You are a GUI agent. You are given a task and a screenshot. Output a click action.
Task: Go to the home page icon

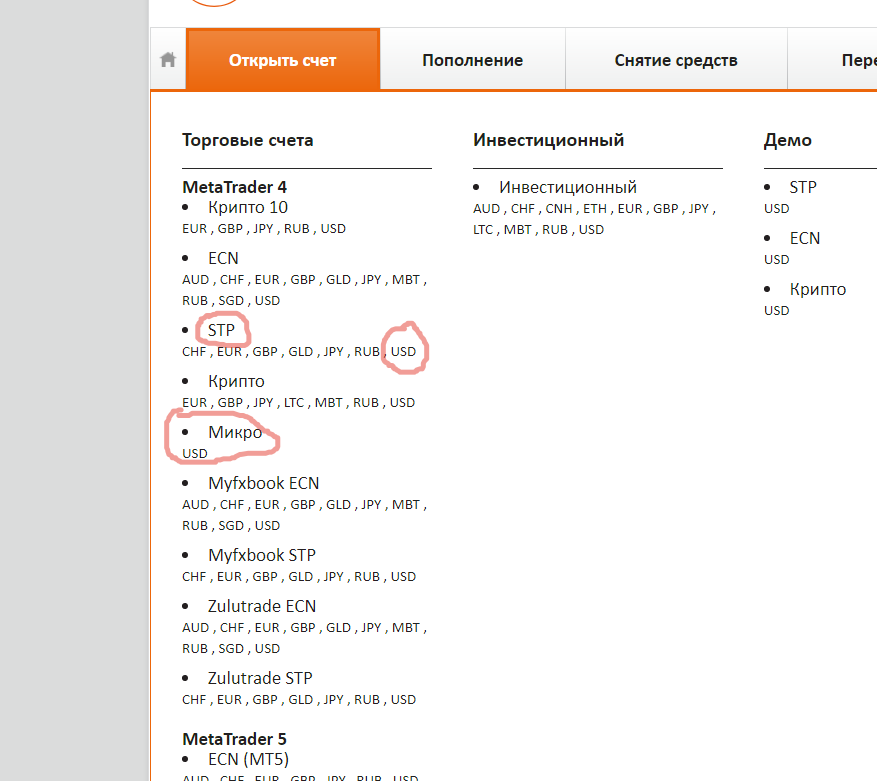[x=168, y=59]
